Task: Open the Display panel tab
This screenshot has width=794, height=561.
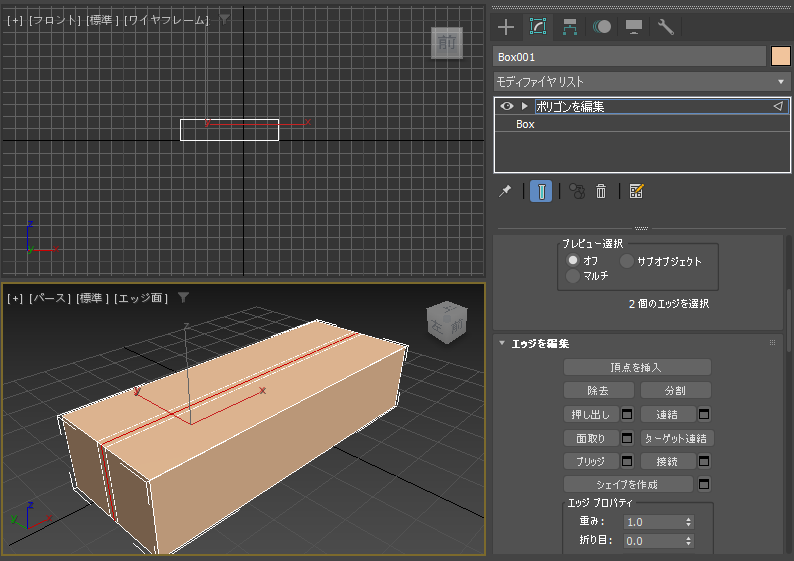Action: pyautogui.click(x=633, y=27)
